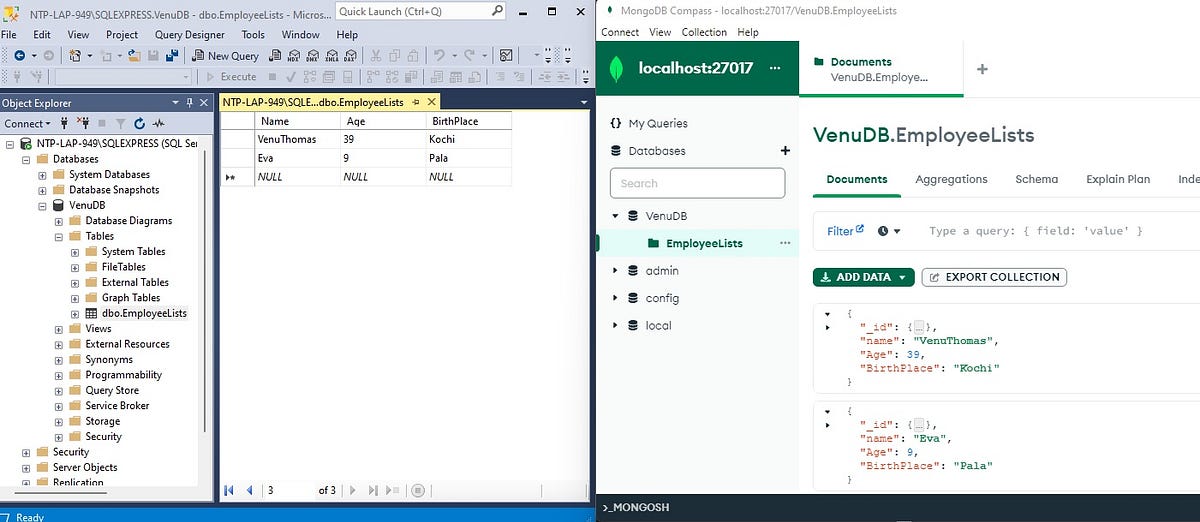Click the Compass sidebar Search input field
The image size is (1200, 522).
coord(697,183)
